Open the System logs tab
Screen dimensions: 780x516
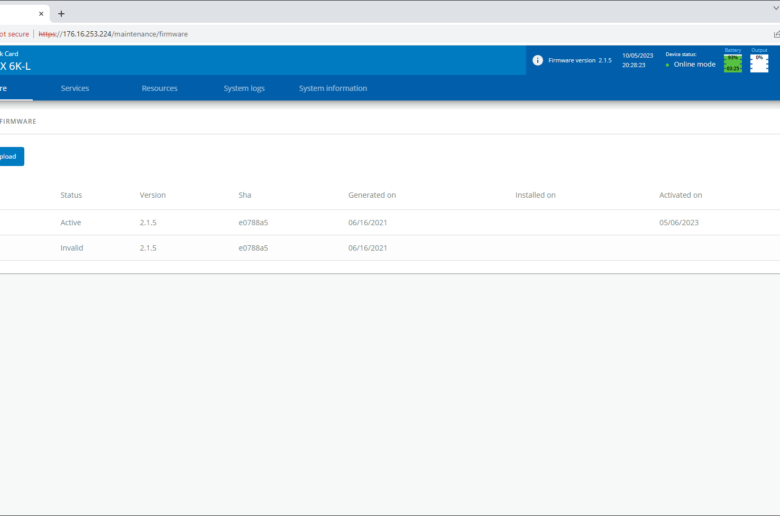(x=244, y=88)
